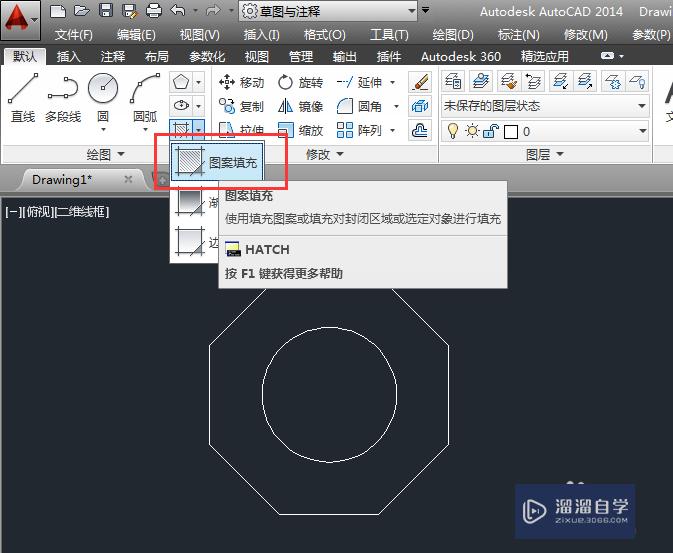Open the ellipse tool dropdown arrow

click(199, 105)
